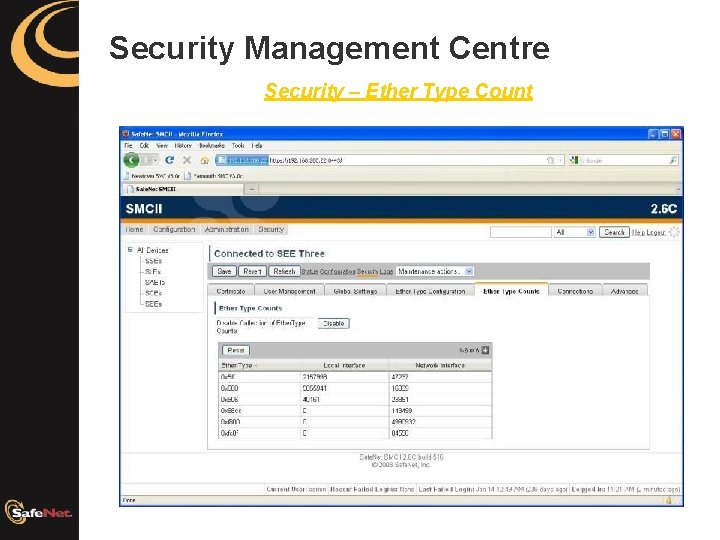This screenshot has height=540, width=720.
Task: Open the Status link
Action: (x=309, y=272)
